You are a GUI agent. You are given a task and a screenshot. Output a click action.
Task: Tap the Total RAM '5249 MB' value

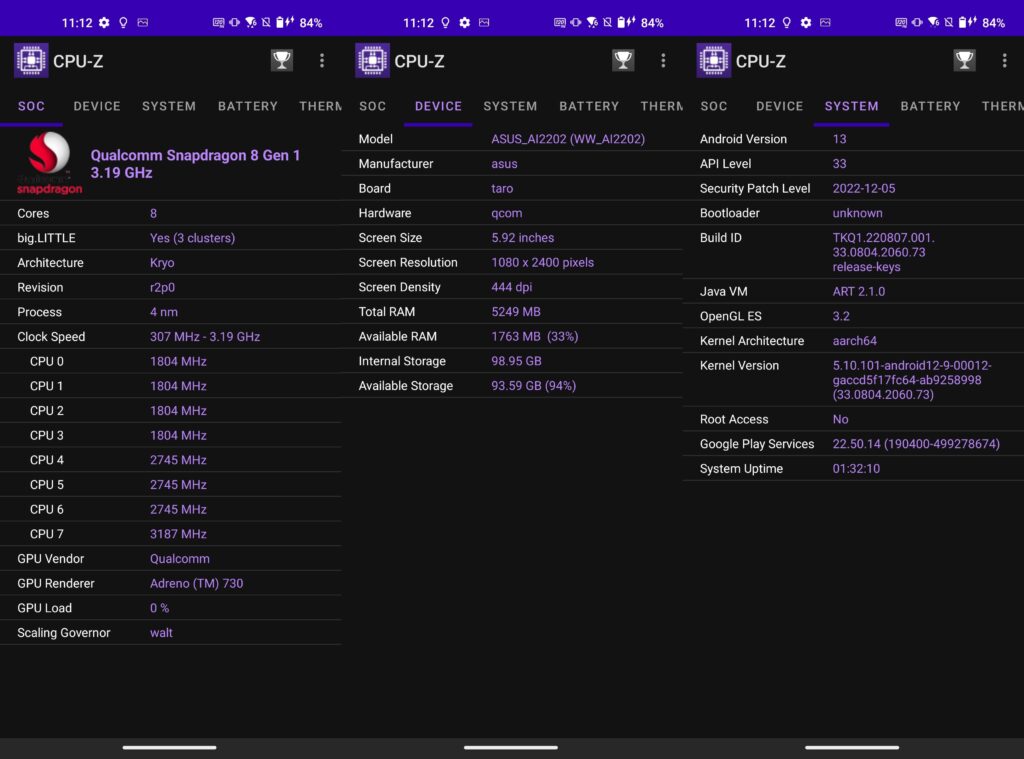(516, 312)
